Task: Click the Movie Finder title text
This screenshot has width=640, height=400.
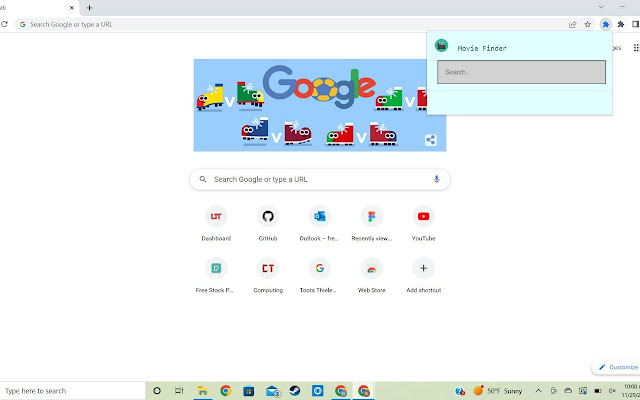Action: (482, 48)
